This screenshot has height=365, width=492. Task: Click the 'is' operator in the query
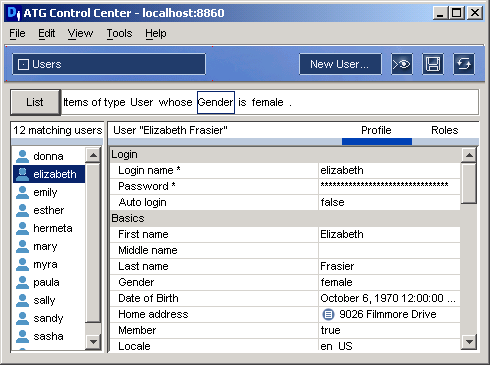click(x=242, y=102)
